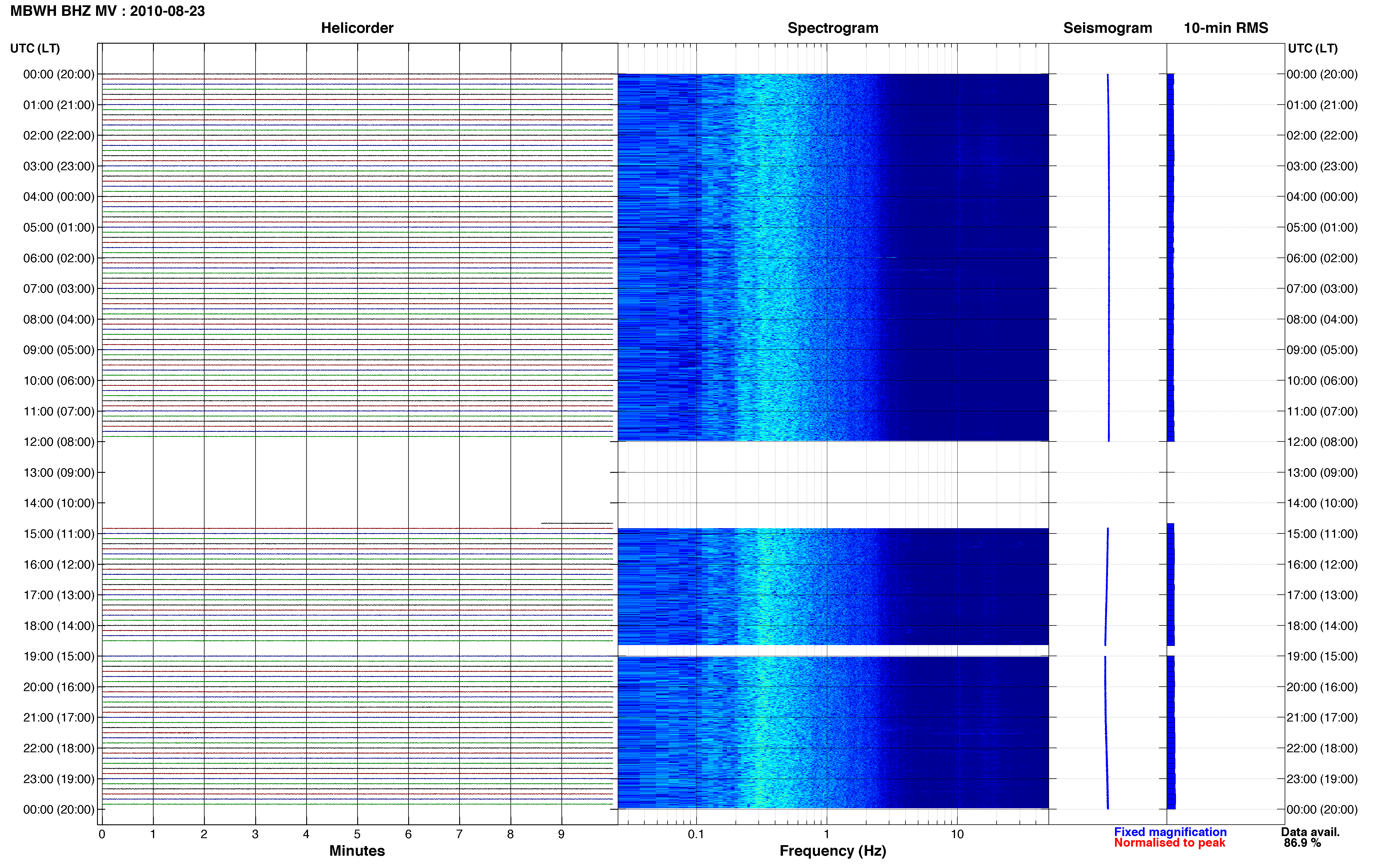Click the 'Seismogram' column heading
This screenshot has height=868, width=1389.
pos(1107,28)
